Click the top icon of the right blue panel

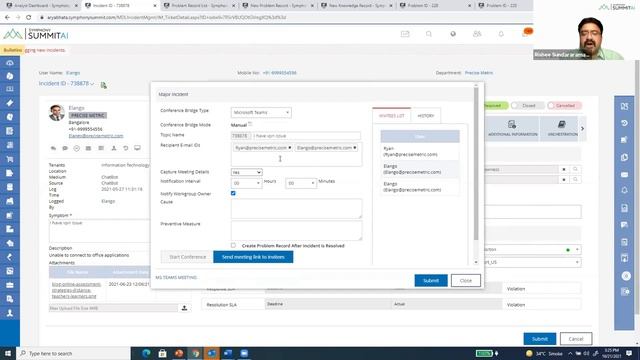coord(624,106)
